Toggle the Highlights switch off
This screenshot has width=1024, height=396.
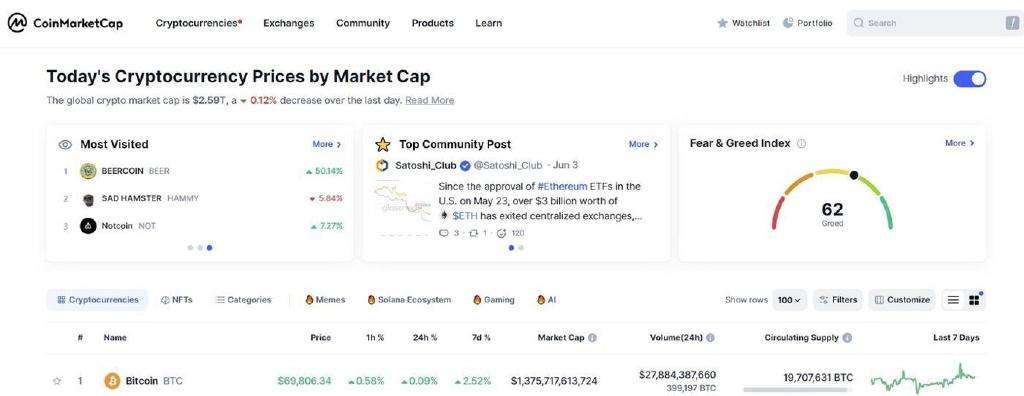point(970,79)
